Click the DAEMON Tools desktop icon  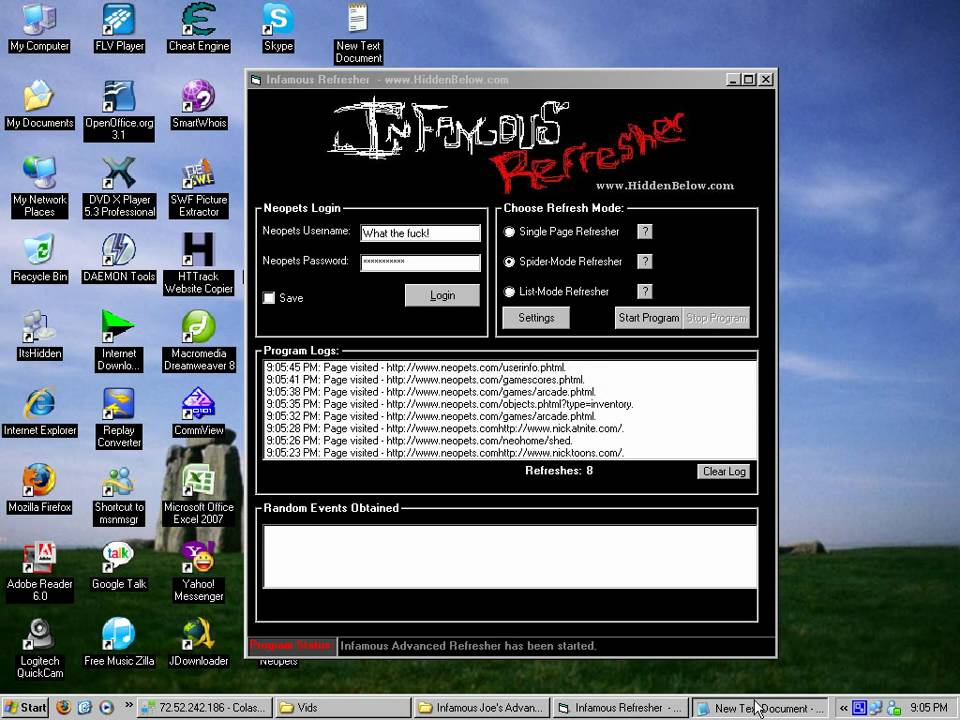click(119, 258)
